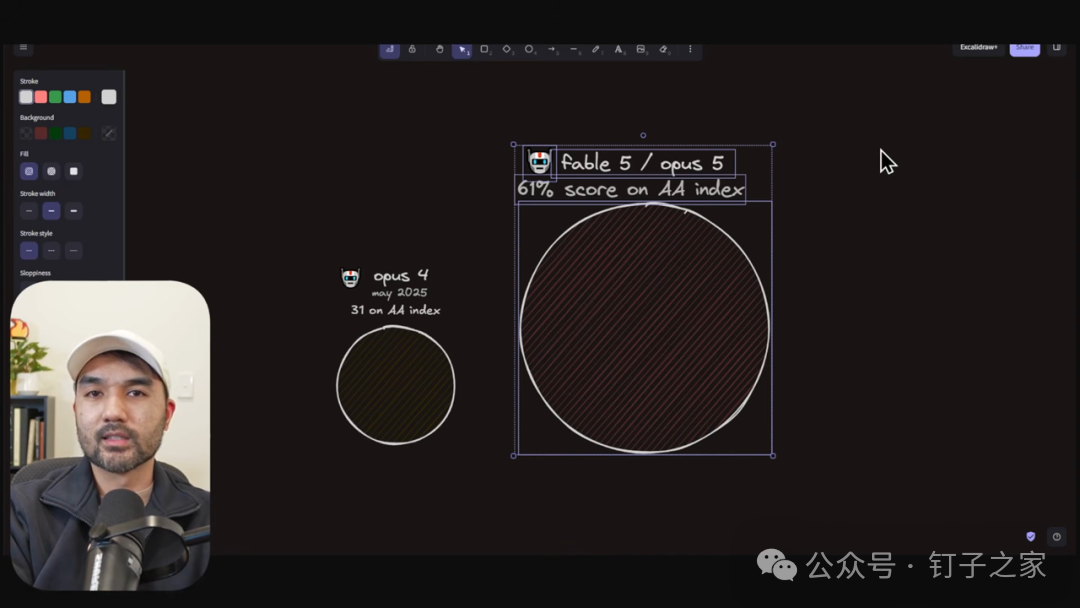1080x608 pixels.
Task: Select the dashed stroke style
Action: tap(51, 251)
